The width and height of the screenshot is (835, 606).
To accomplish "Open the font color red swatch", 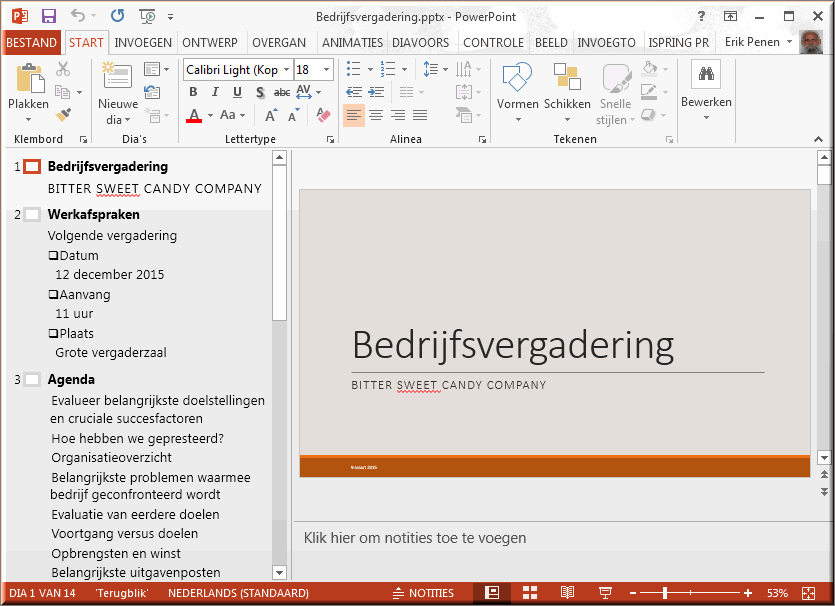I will (x=194, y=115).
